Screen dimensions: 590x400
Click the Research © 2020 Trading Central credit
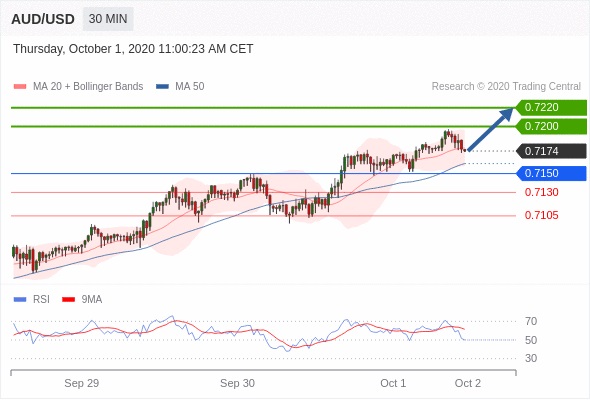[506, 87]
